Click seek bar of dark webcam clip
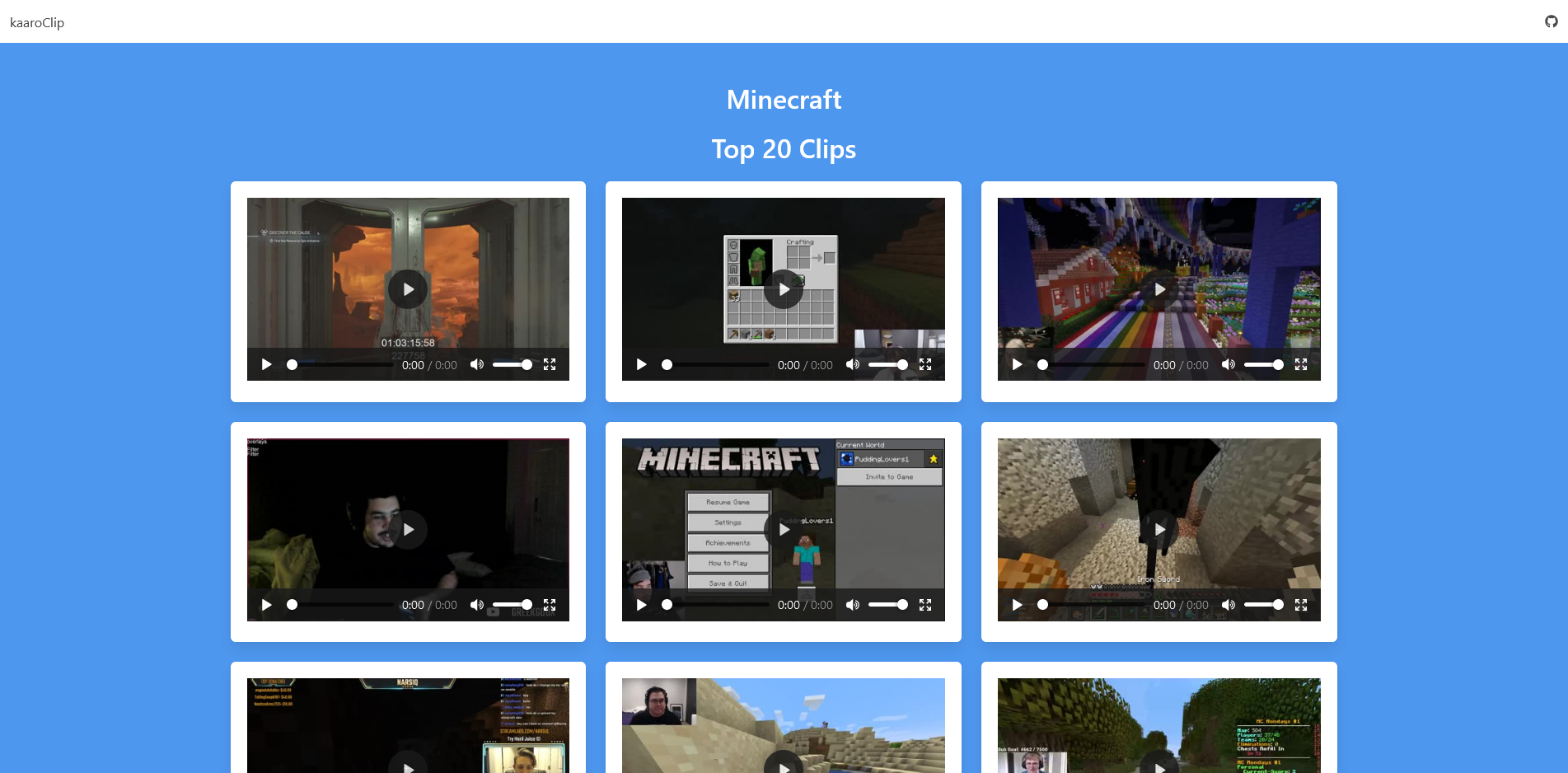 (340, 605)
